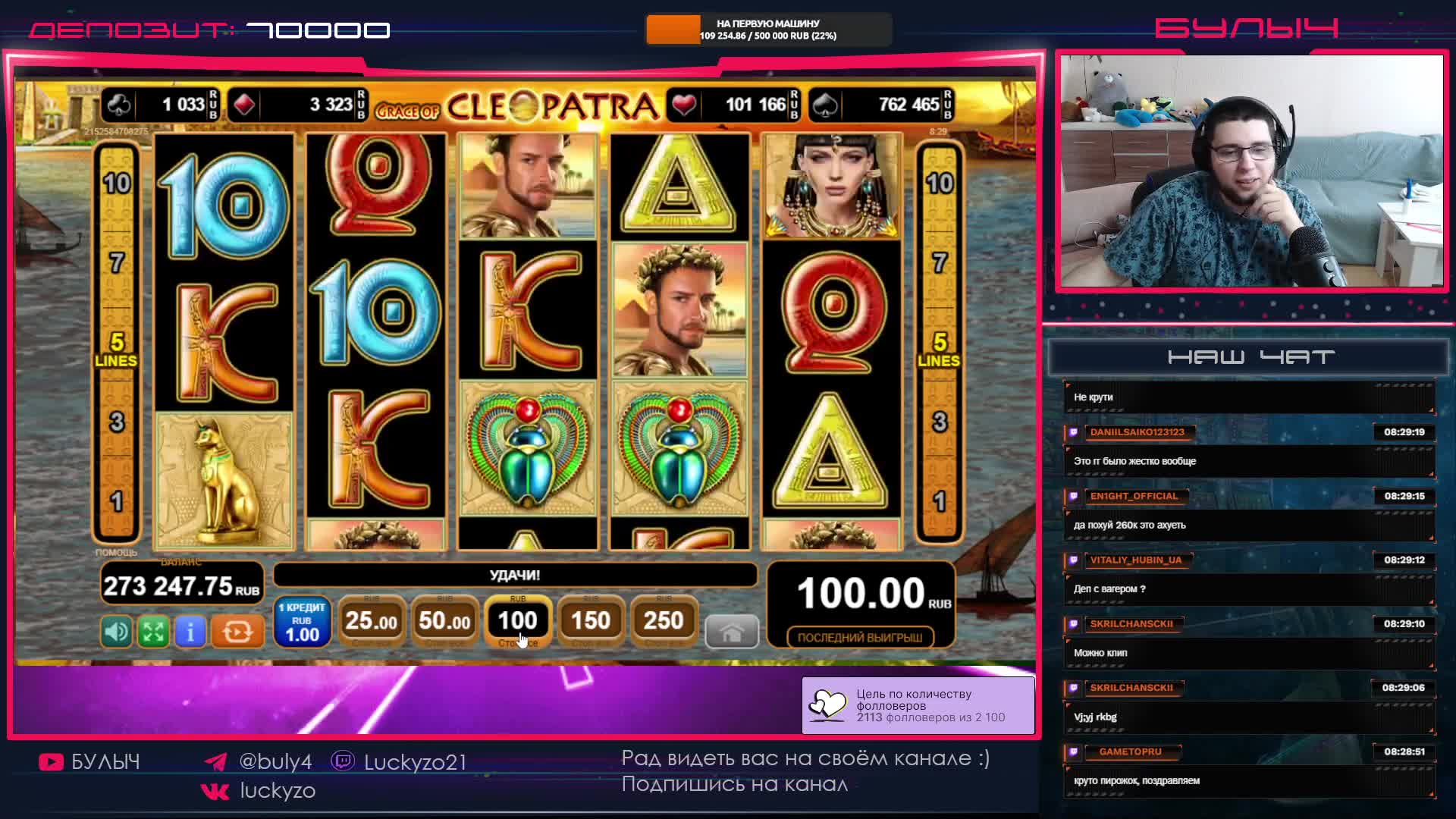This screenshot has width=1456, height=819.
Task: Choose the 150 bet button
Action: [x=591, y=621]
